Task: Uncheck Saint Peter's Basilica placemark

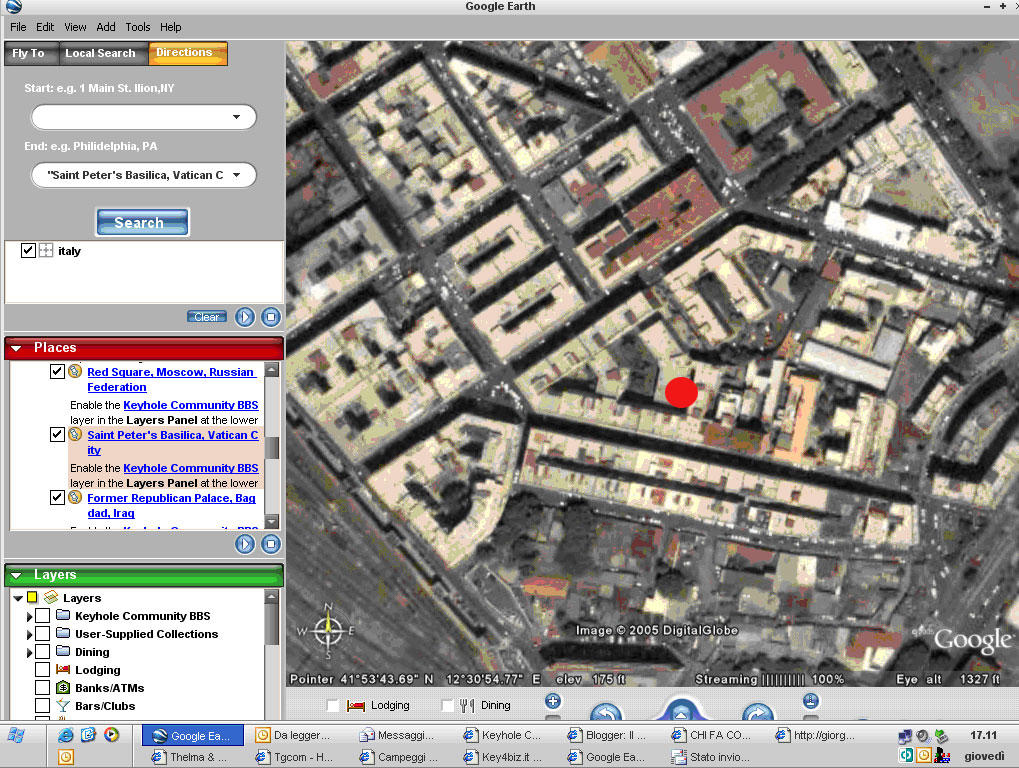Action: tap(57, 434)
